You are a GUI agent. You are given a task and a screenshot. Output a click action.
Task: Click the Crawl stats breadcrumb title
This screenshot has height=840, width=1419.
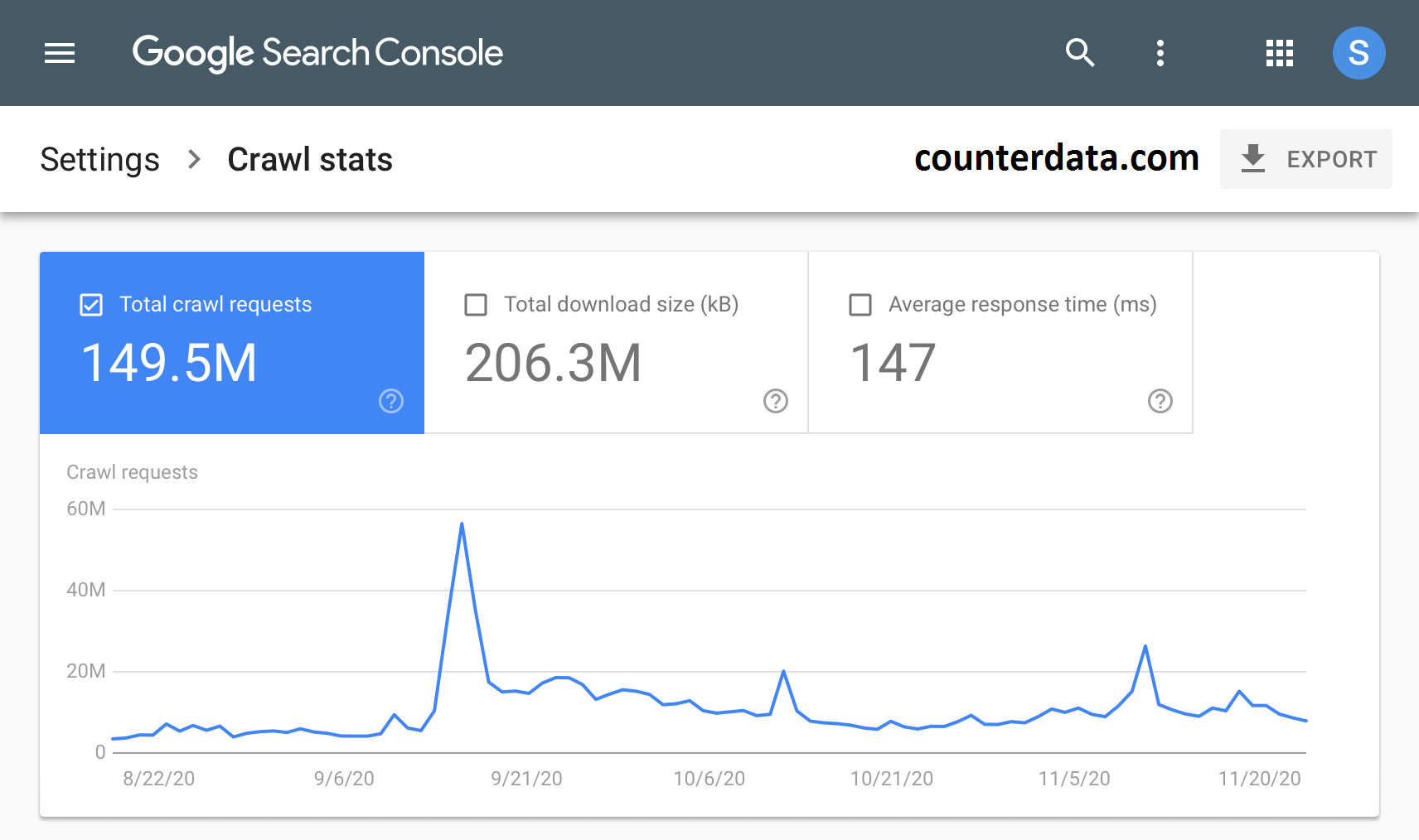(x=310, y=159)
